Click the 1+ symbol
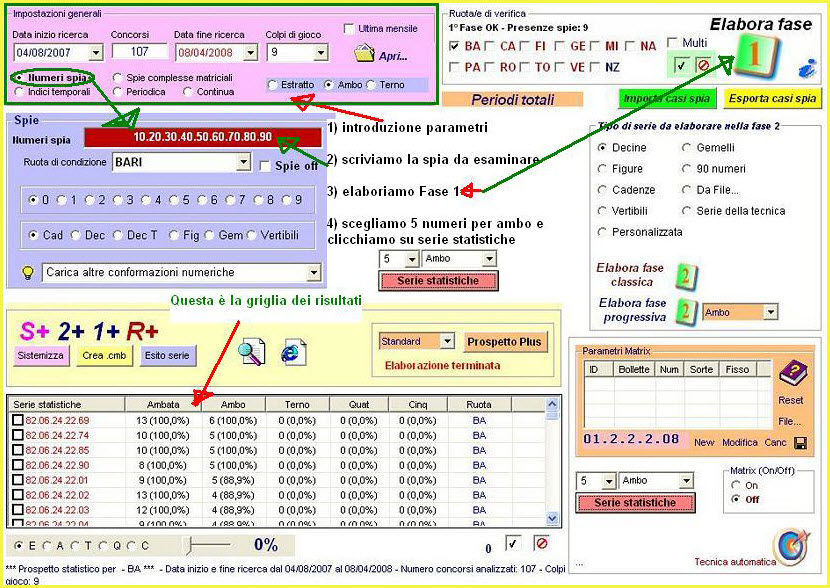The height and width of the screenshot is (588, 830). (106, 331)
